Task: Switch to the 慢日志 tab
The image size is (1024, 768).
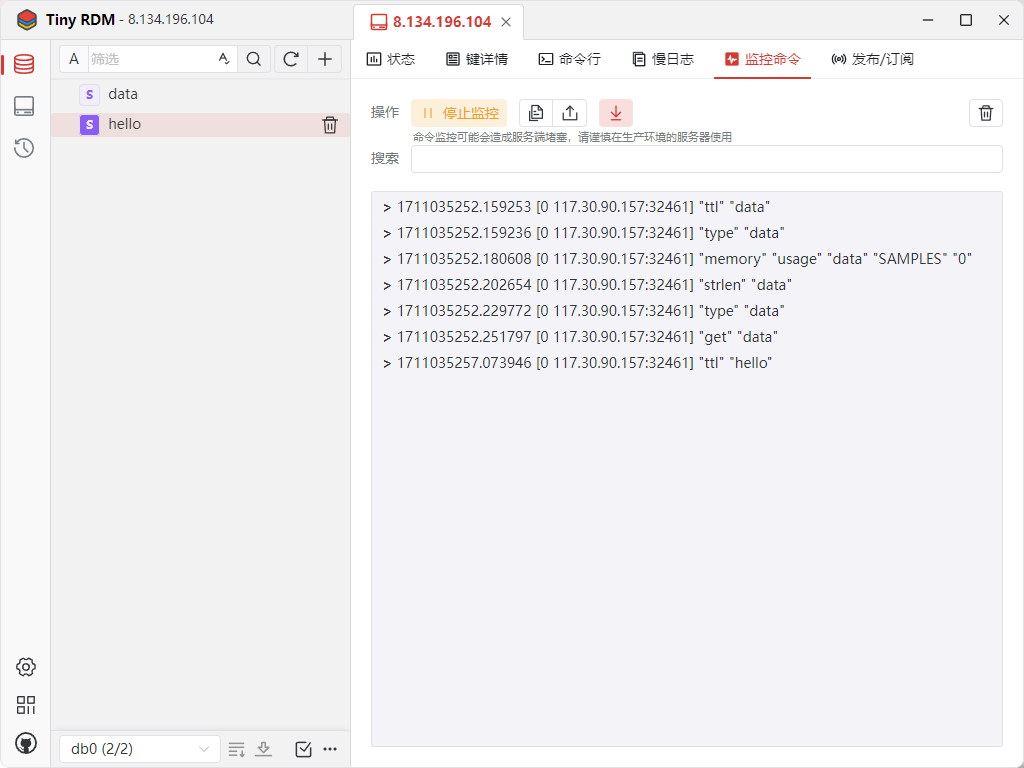Action: pos(663,59)
